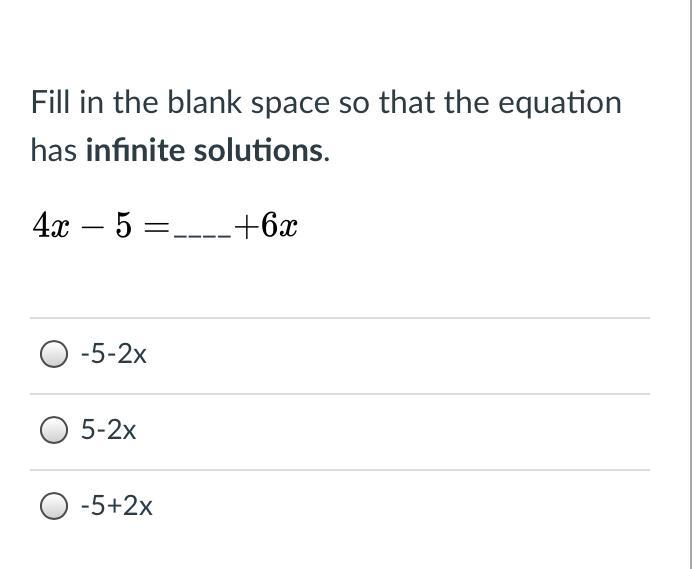Click the word "has" on the second line
Viewport: 692px width, 569px height.
click(x=54, y=150)
